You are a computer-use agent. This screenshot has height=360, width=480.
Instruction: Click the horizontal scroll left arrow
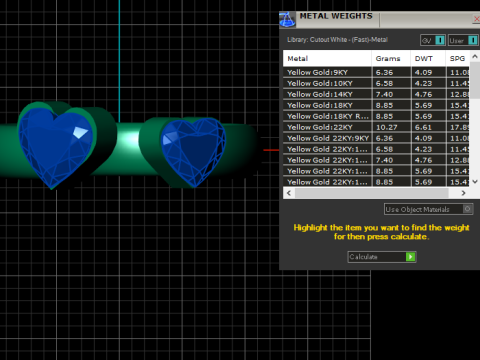click(x=289, y=193)
